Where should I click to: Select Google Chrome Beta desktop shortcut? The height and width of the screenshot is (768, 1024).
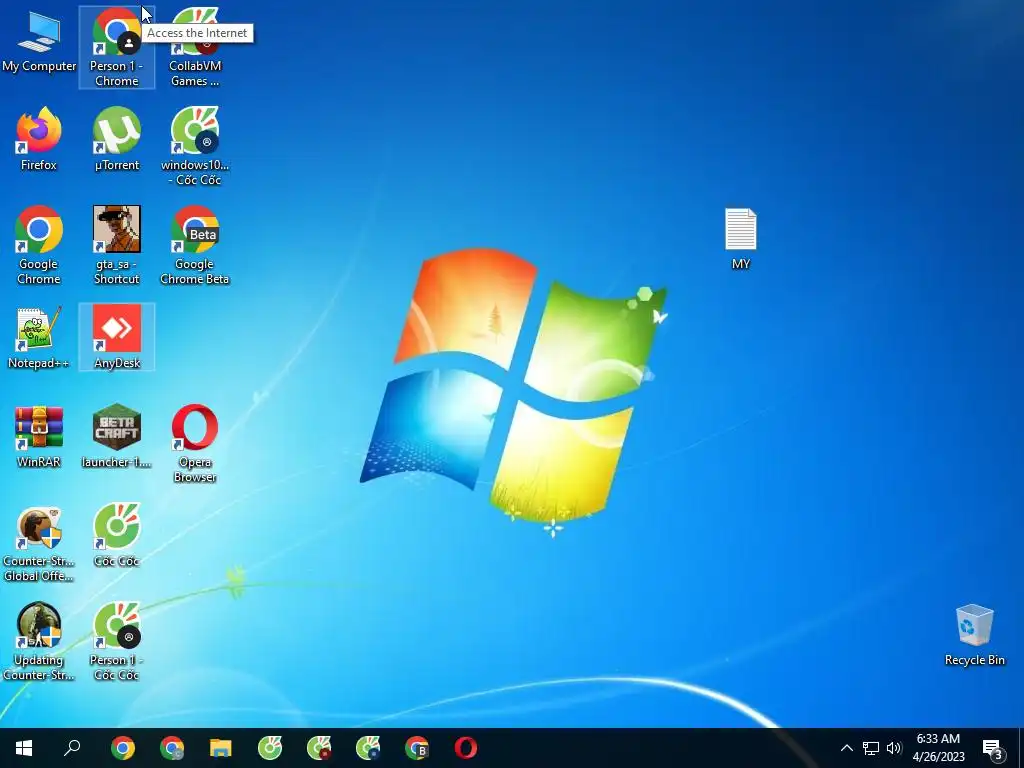click(x=195, y=246)
